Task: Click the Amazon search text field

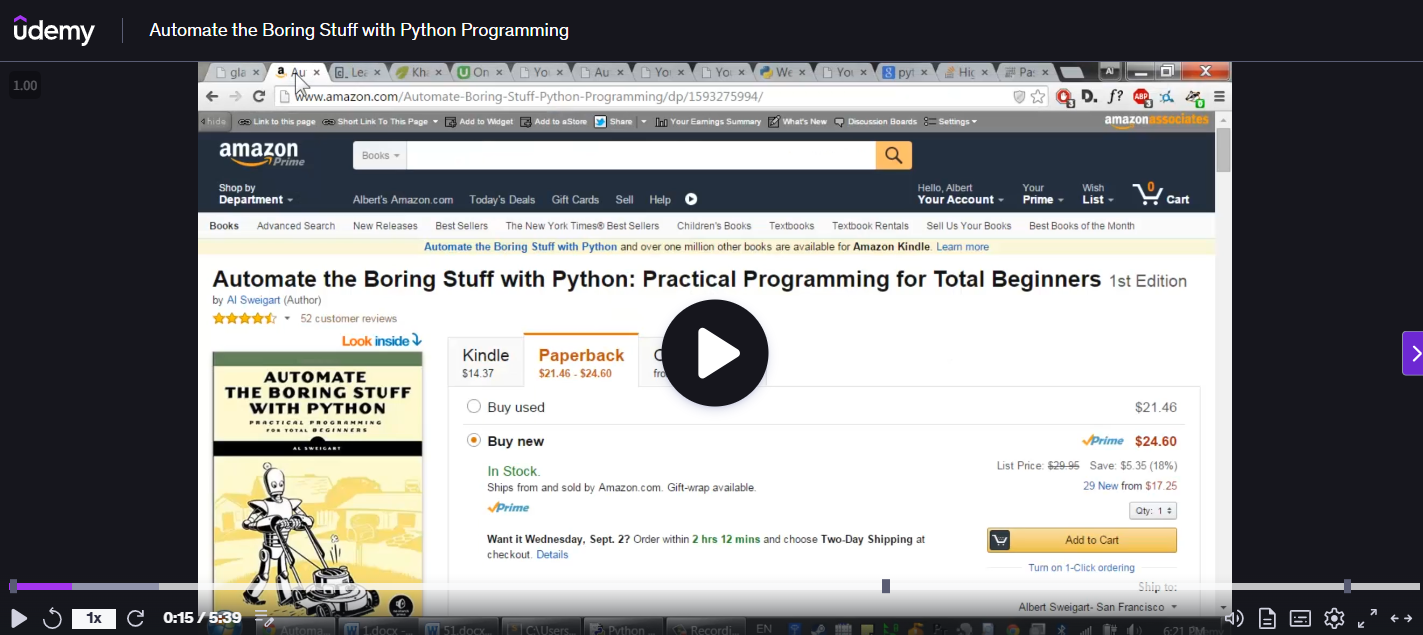Action: 641,155
